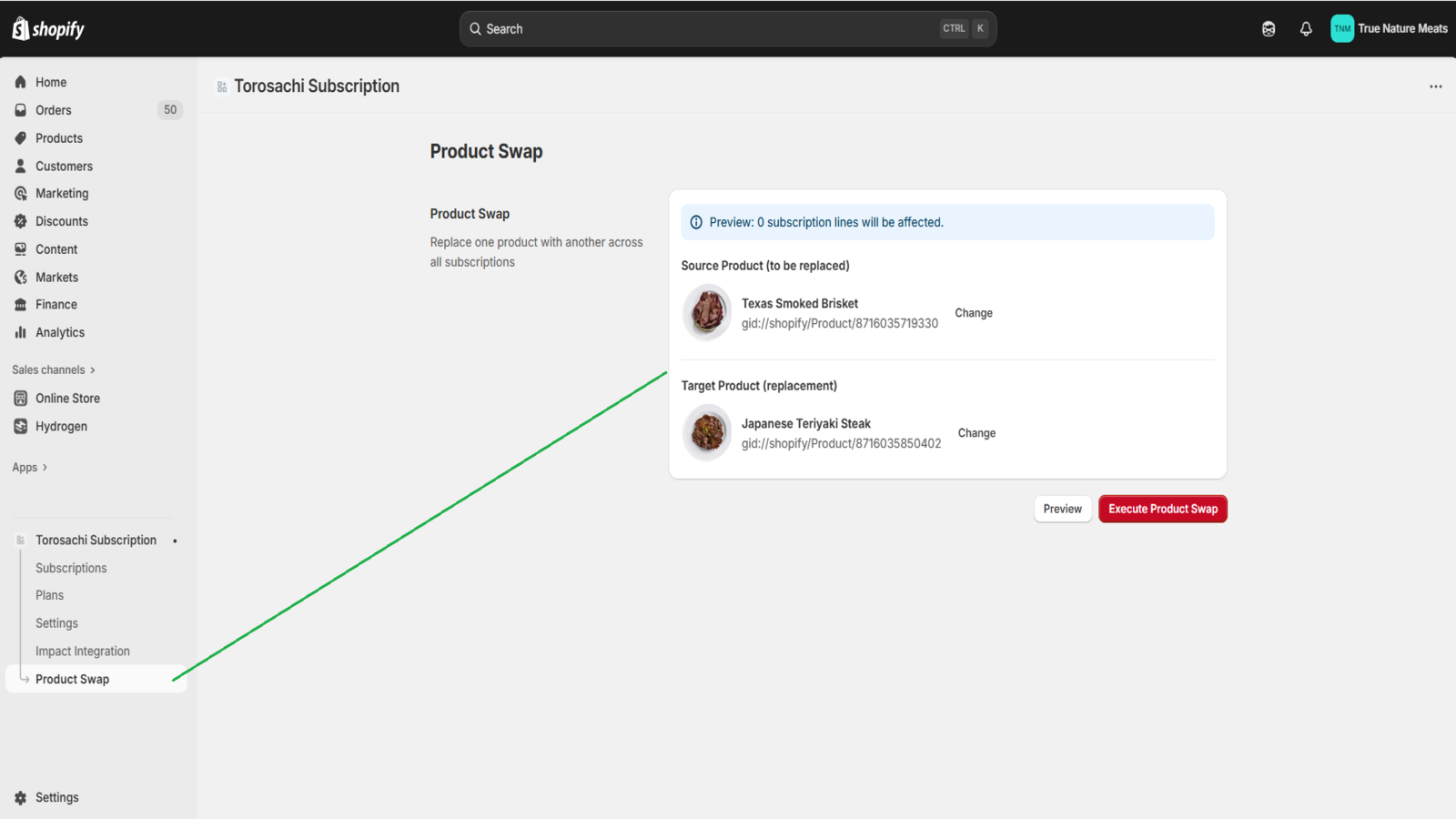Click the Orders inbox icon

[x=20, y=110]
